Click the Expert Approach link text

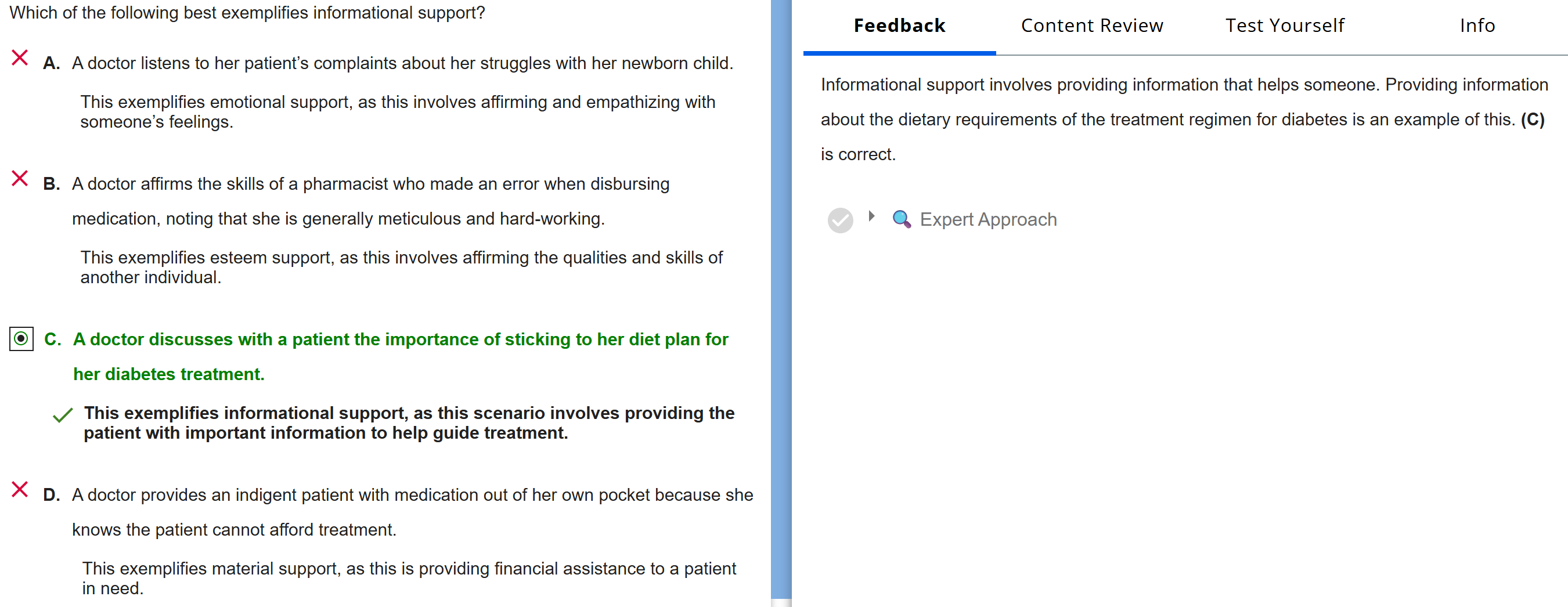[x=988, y=219]
